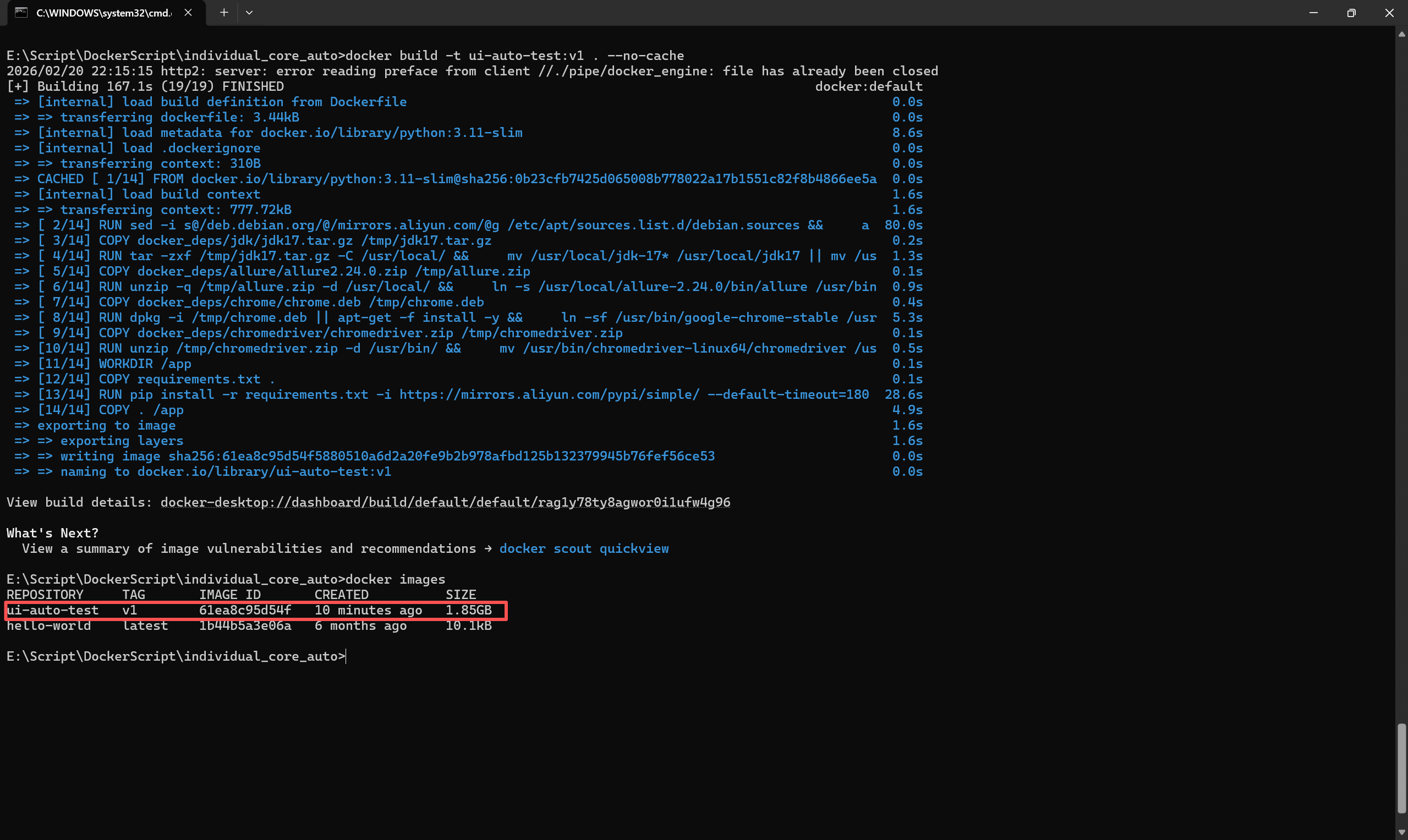Open the docker-desktop build details link
Screen dimensions: 1408x840
click(445, 502)
